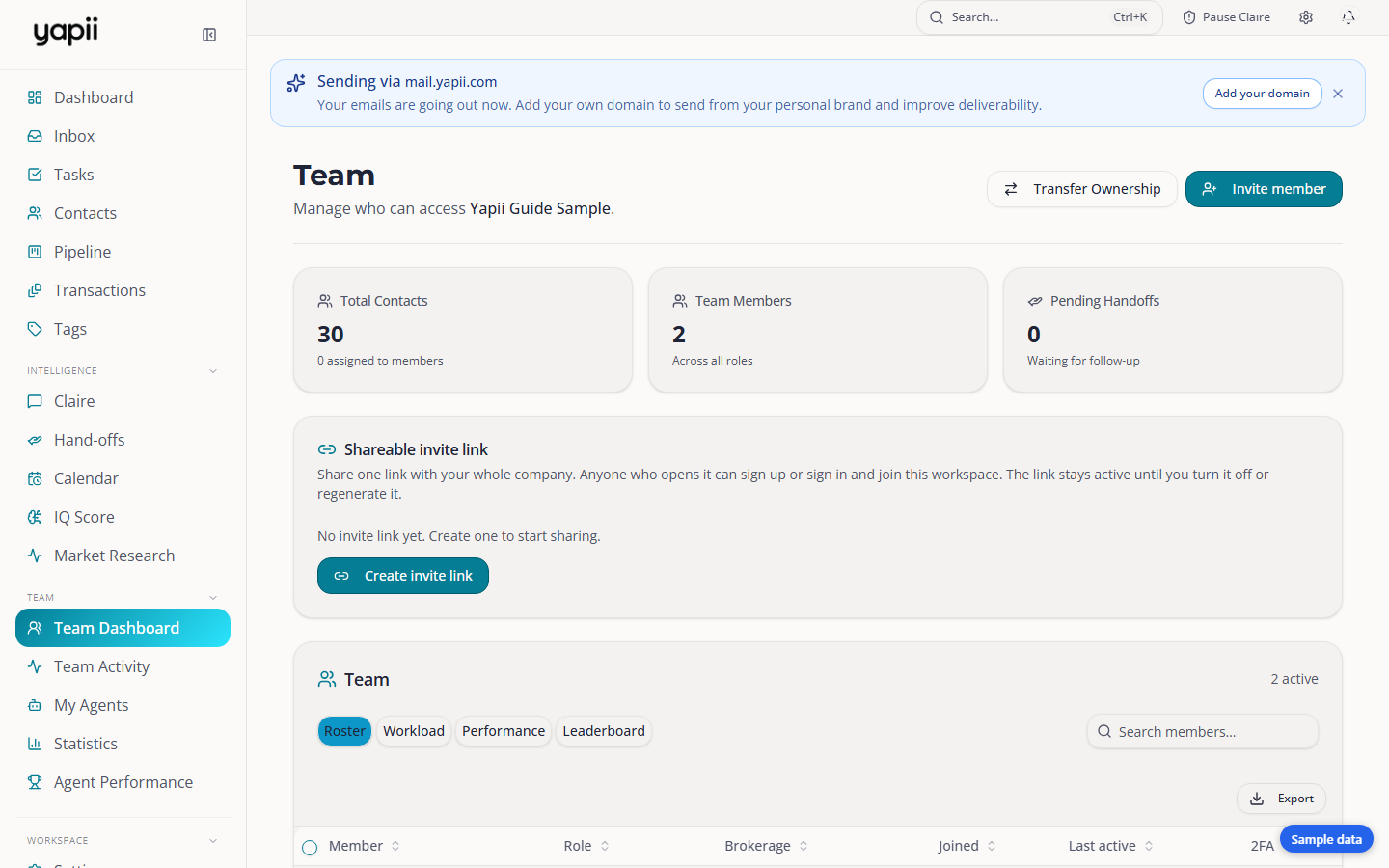Sort roster by Role column
Image resolution: width=1389 pixels, height=868 pixels.
(x=586, y=846)
